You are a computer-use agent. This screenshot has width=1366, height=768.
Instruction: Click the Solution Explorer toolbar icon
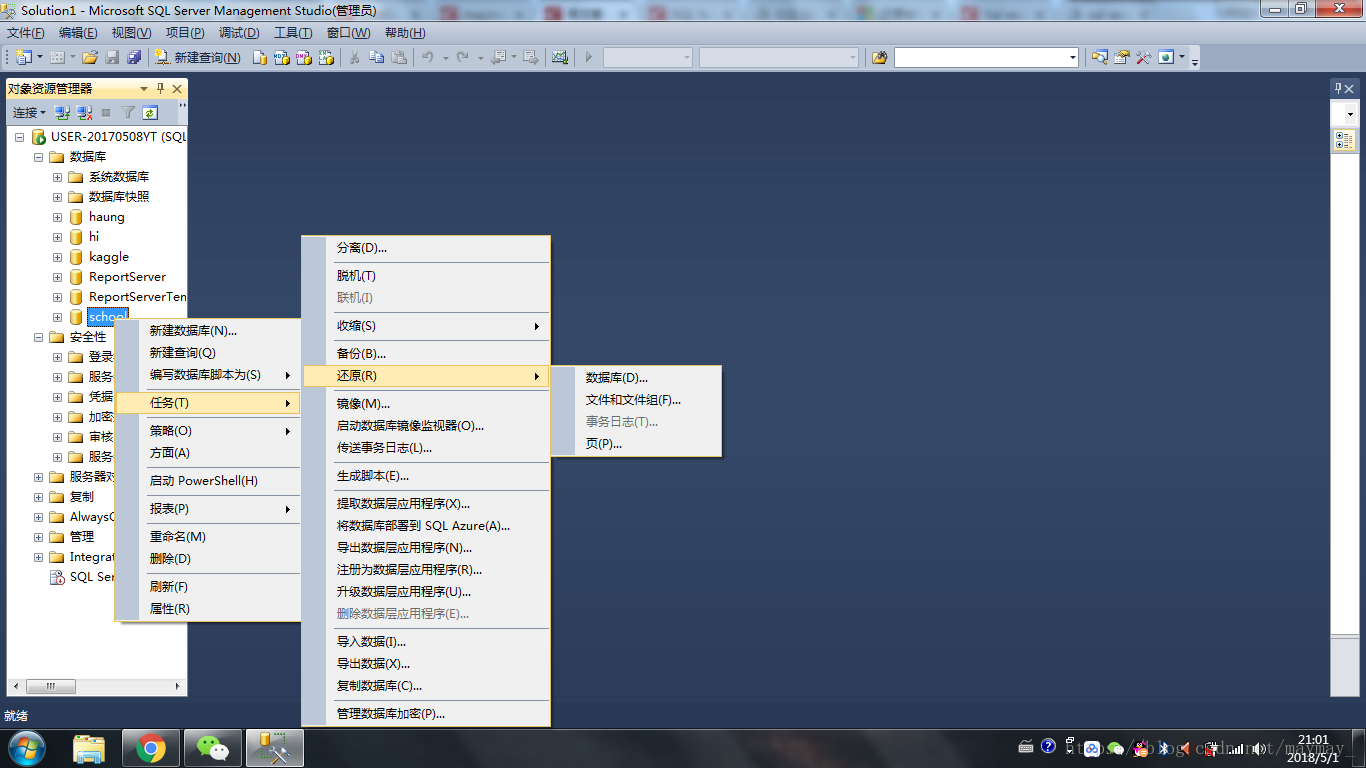point(1100,57)
